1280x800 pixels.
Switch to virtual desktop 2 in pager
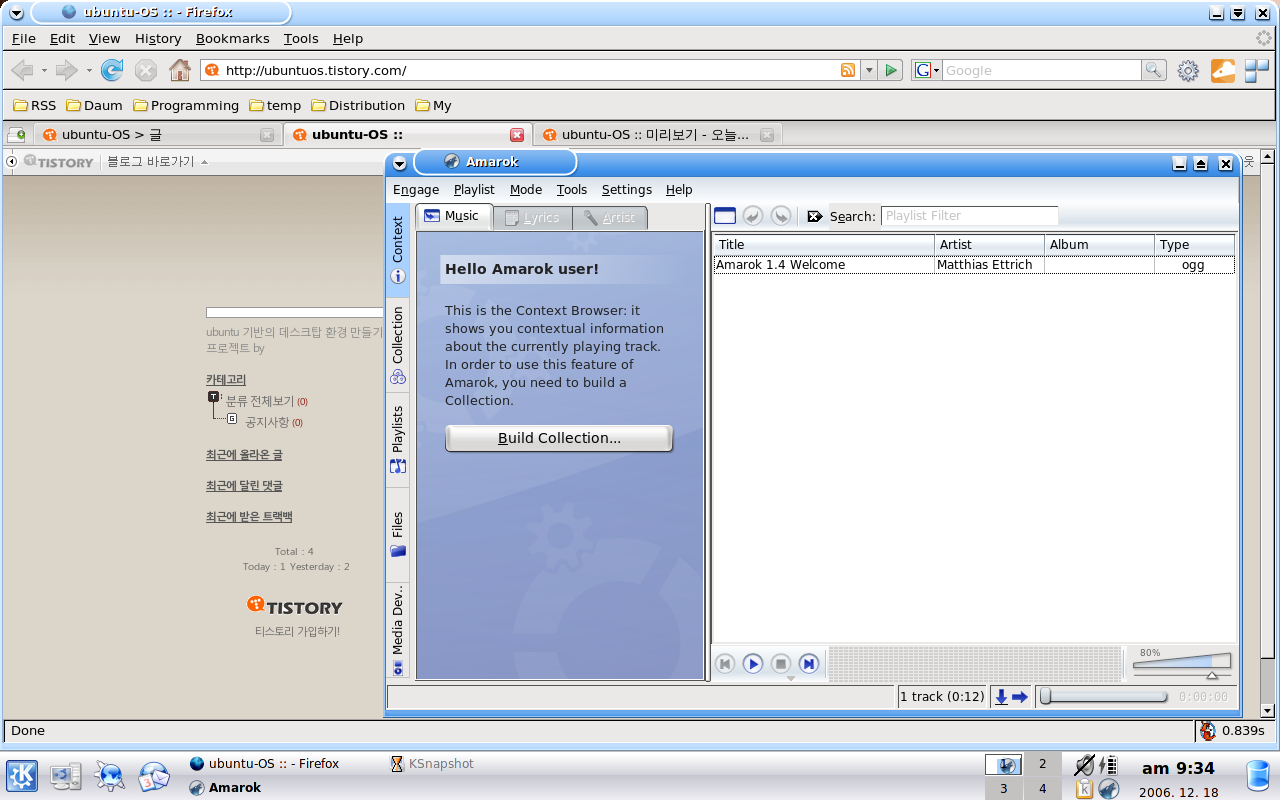(x=1042, y=764)
